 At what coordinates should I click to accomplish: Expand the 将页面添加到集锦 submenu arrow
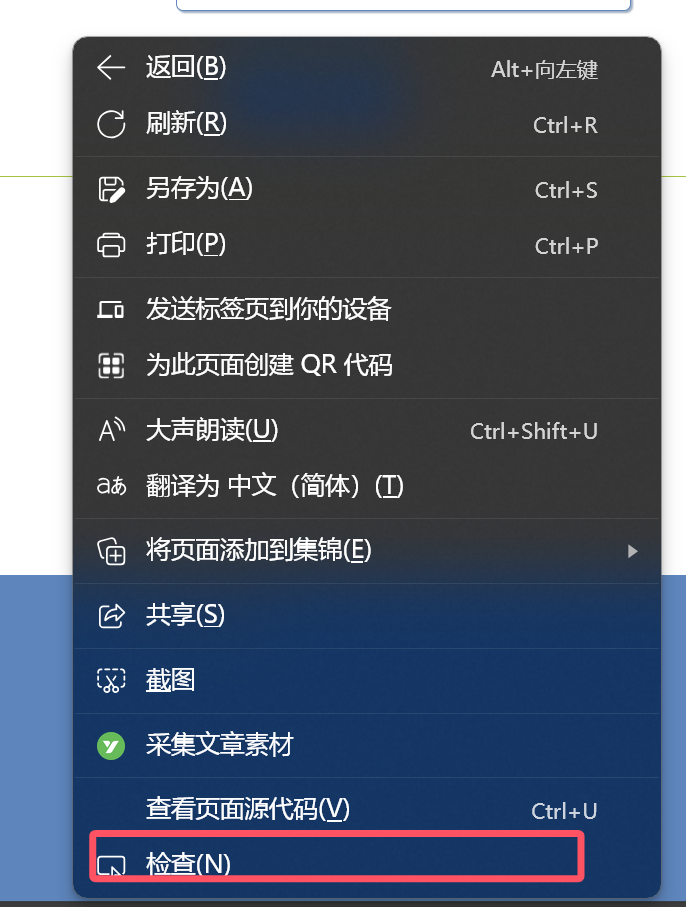coord(632,551)
